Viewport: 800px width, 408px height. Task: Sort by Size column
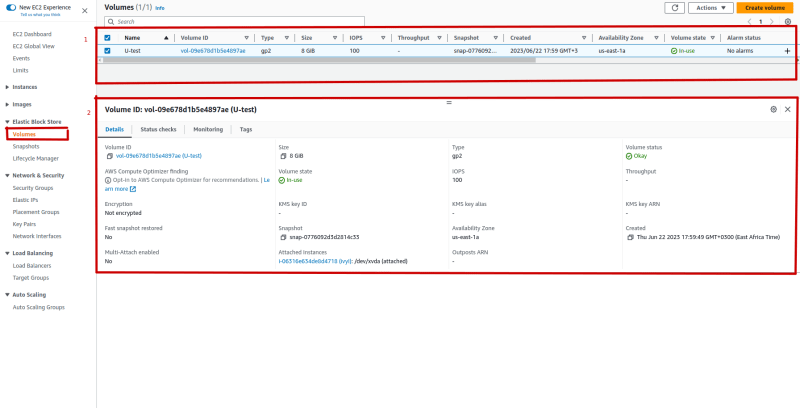(x=335, y=38)
